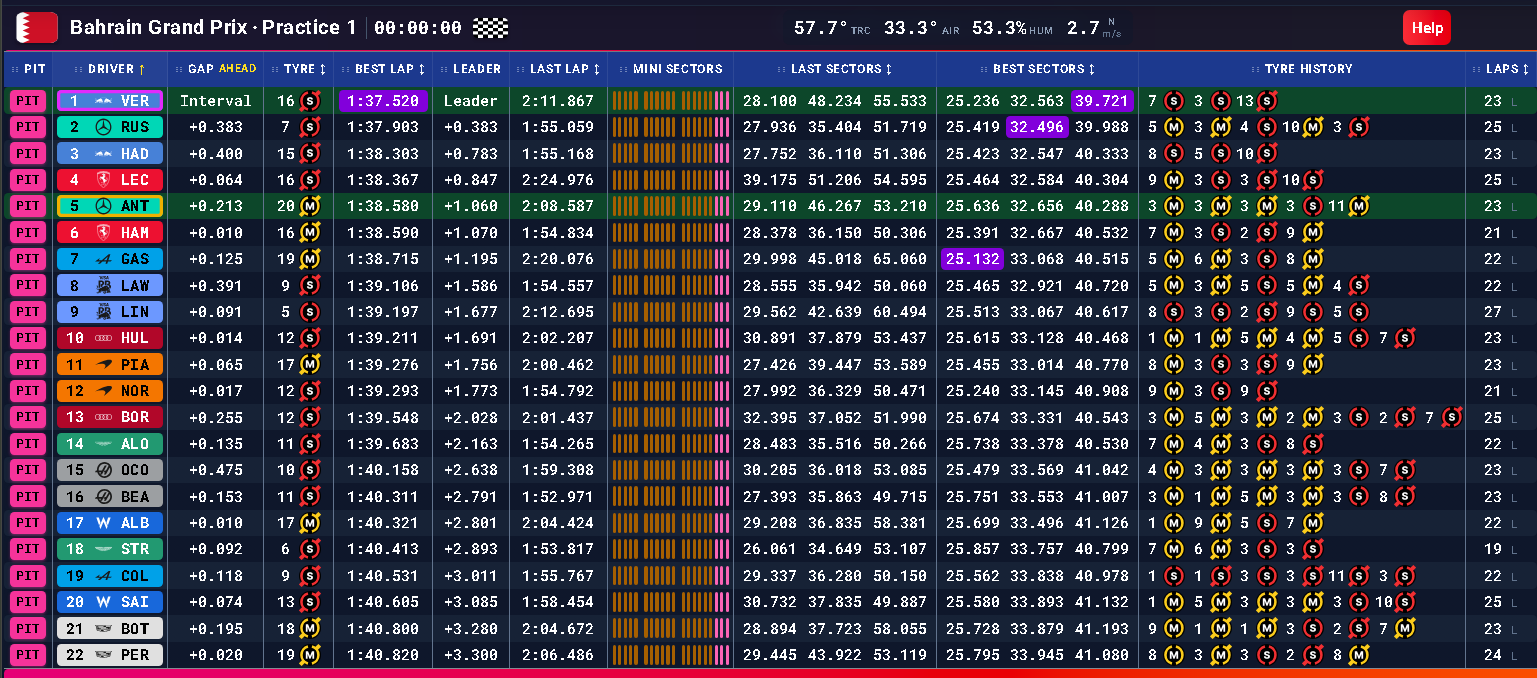The image size is (1537, 678).
Task: Click the mini sector bars in the GAS row
Action: point(670,259)
